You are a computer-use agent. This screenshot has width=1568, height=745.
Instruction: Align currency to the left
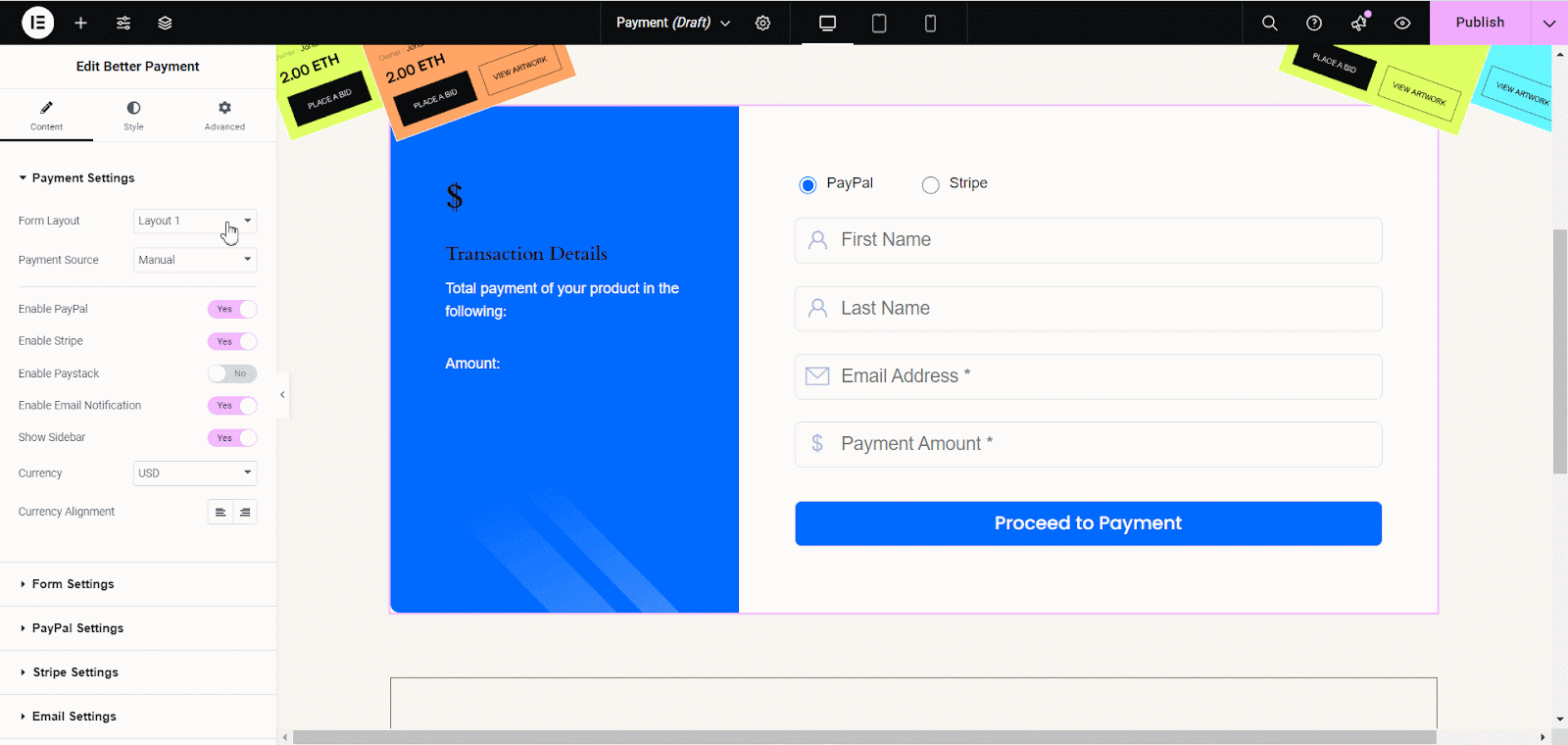click(x=220, y=512)
